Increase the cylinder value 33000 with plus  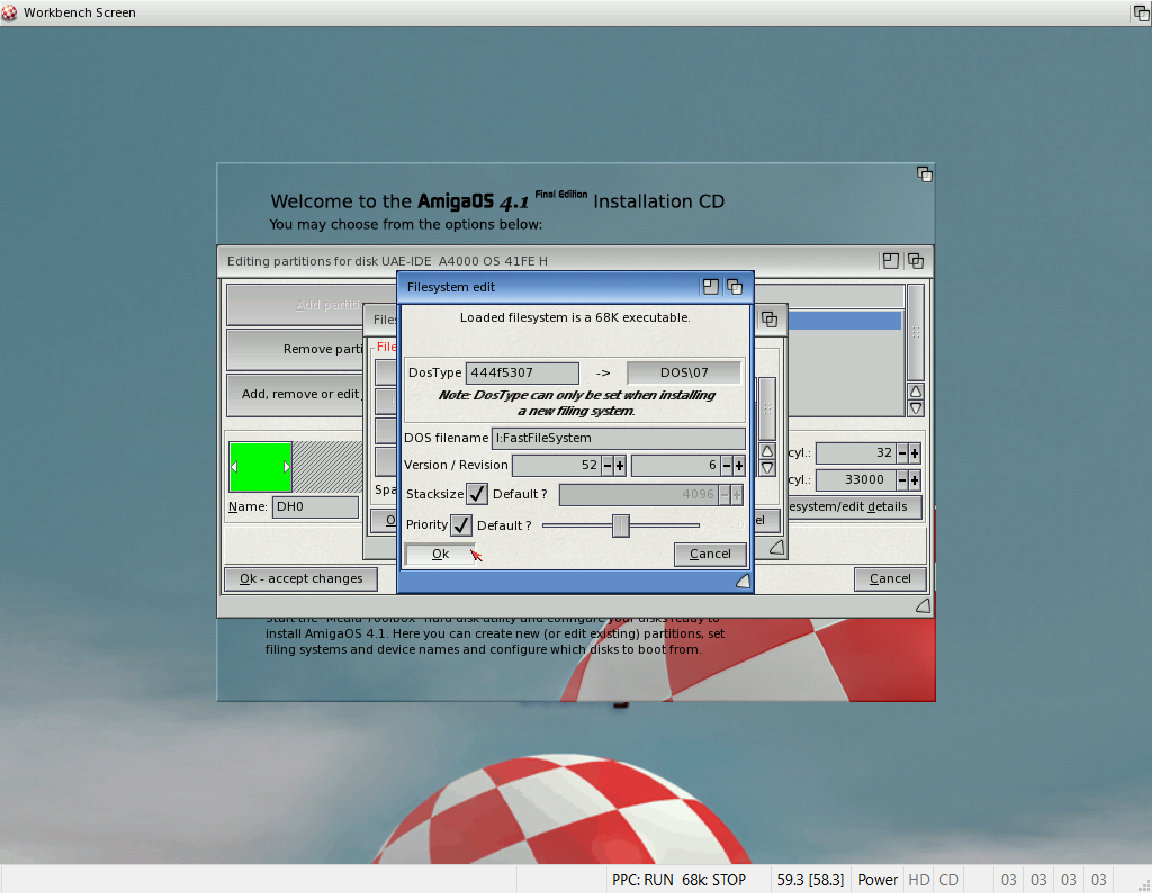pos(915,481)
